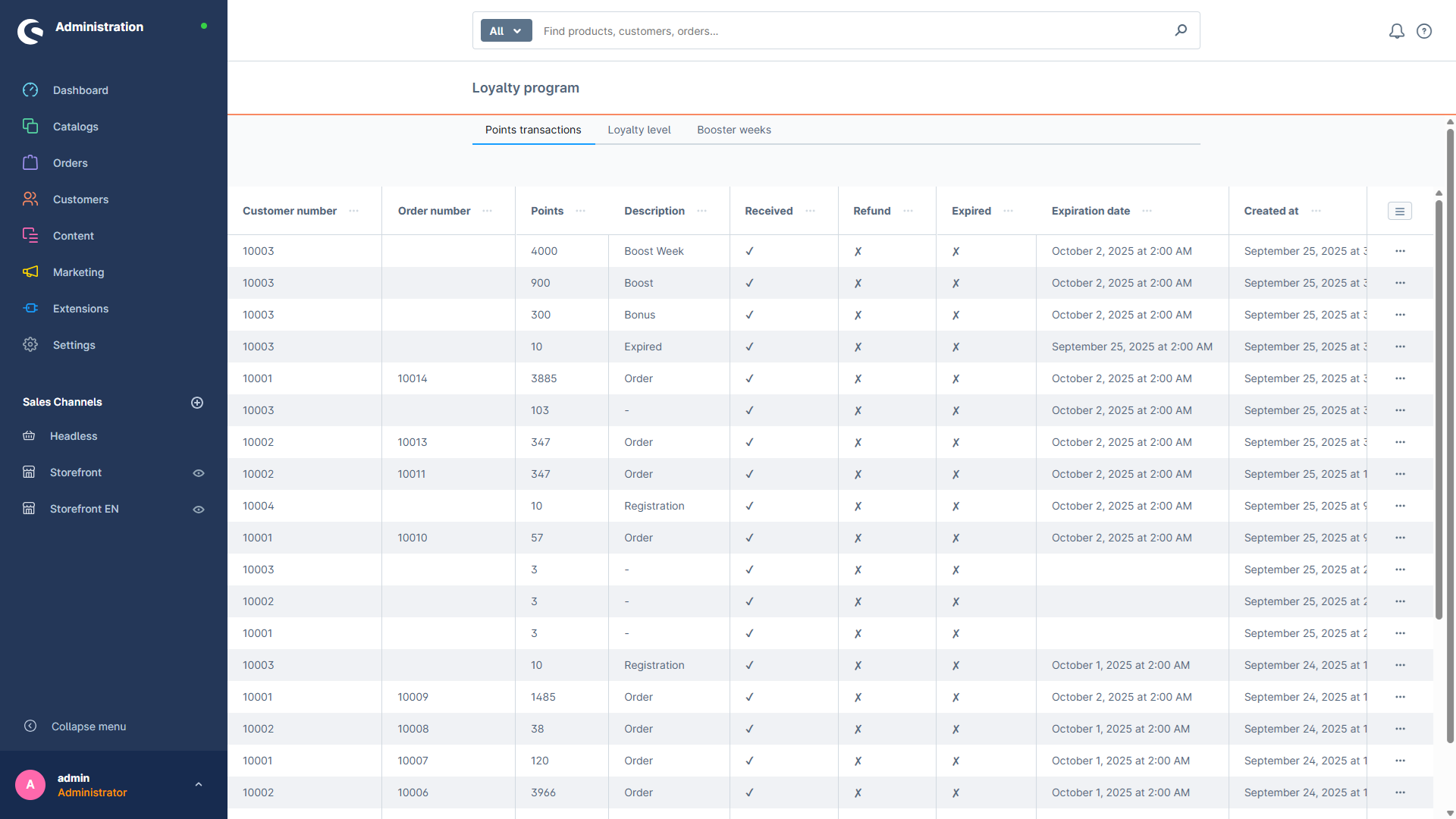Open row actions for 900 Boost row
The width and height of the screenshot is (1456, 819).
1400,283
